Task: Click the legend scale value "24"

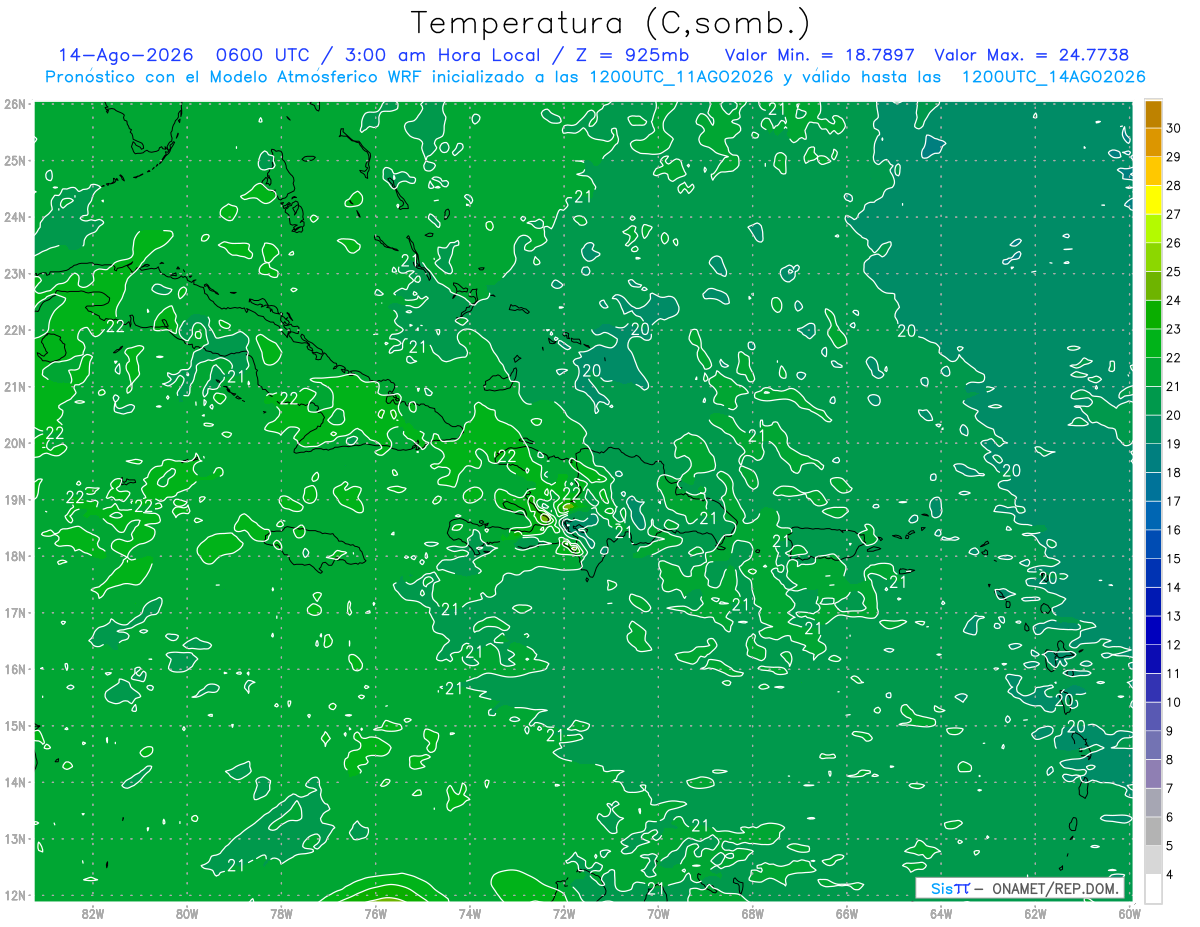Action: click(x=1173, y=300)
